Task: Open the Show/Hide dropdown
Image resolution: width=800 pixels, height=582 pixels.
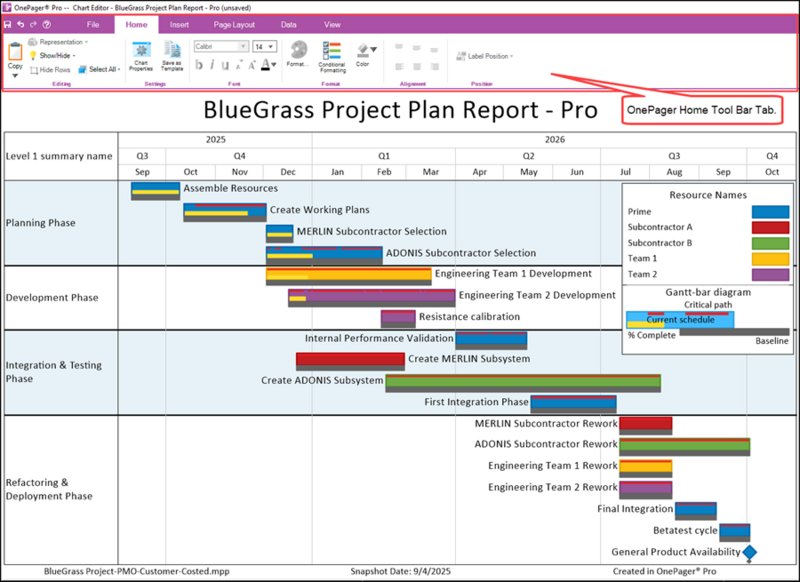Action: pyautogui.click(x=52, y=56)
